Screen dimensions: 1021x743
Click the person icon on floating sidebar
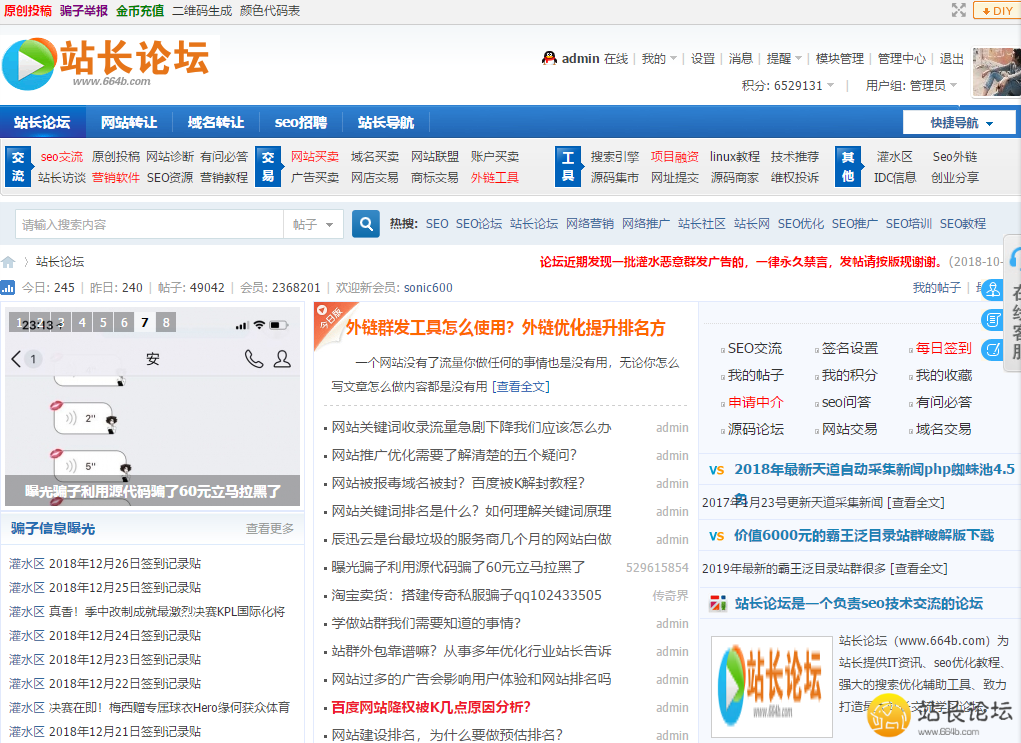pos(992,290)
